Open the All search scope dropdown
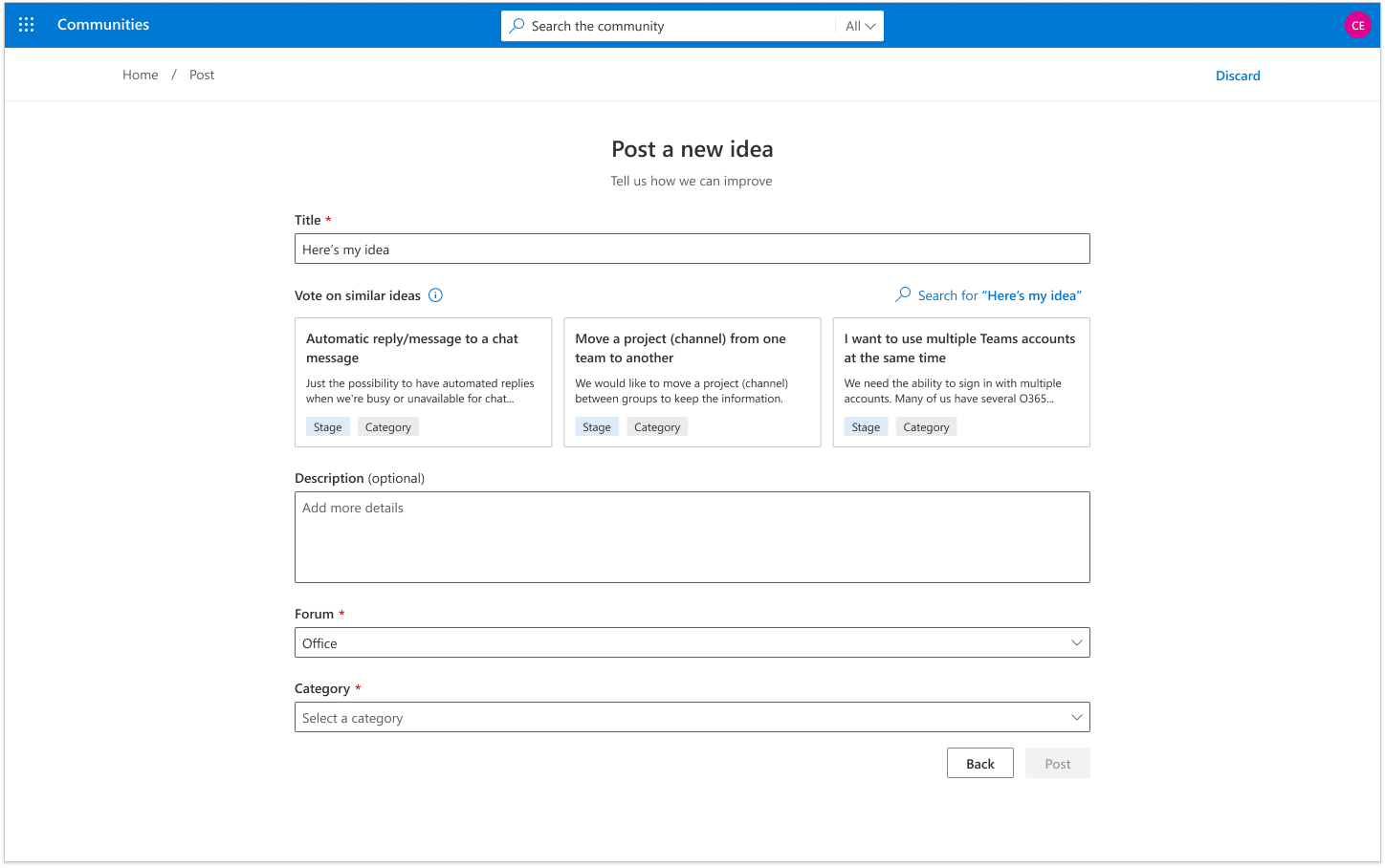Image resolution: width=1385 pixels, height=868 pixels. coord(860,26)
